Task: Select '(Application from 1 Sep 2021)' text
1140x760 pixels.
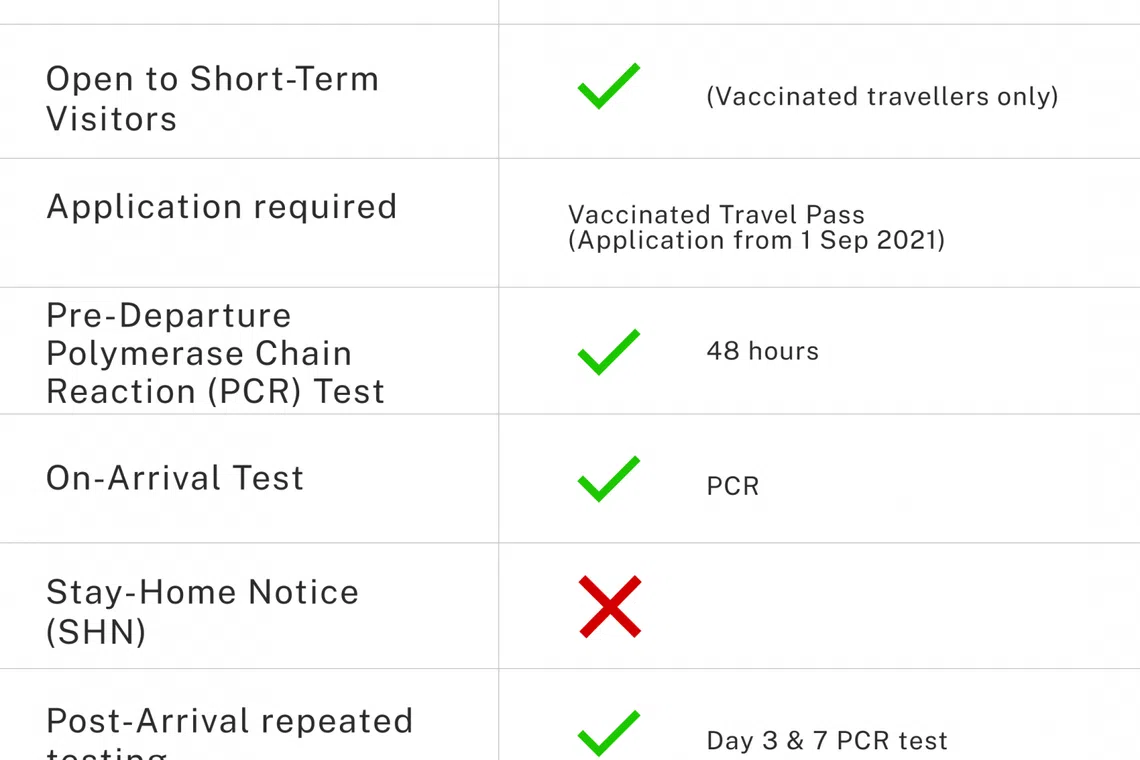Action: tap(756, 241)
